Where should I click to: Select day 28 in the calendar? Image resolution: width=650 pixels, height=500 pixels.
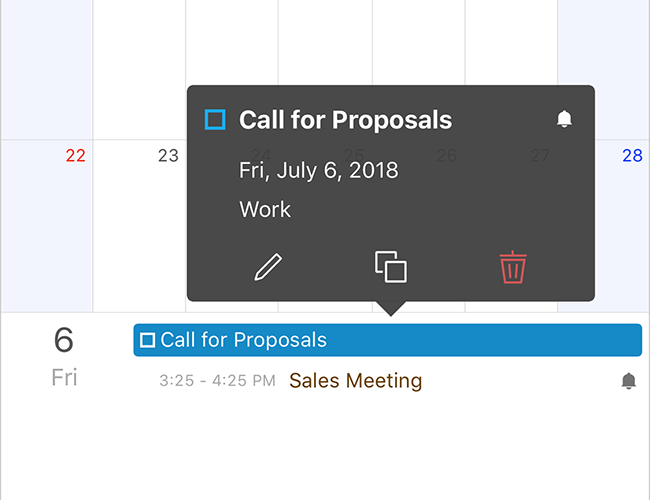632,156
